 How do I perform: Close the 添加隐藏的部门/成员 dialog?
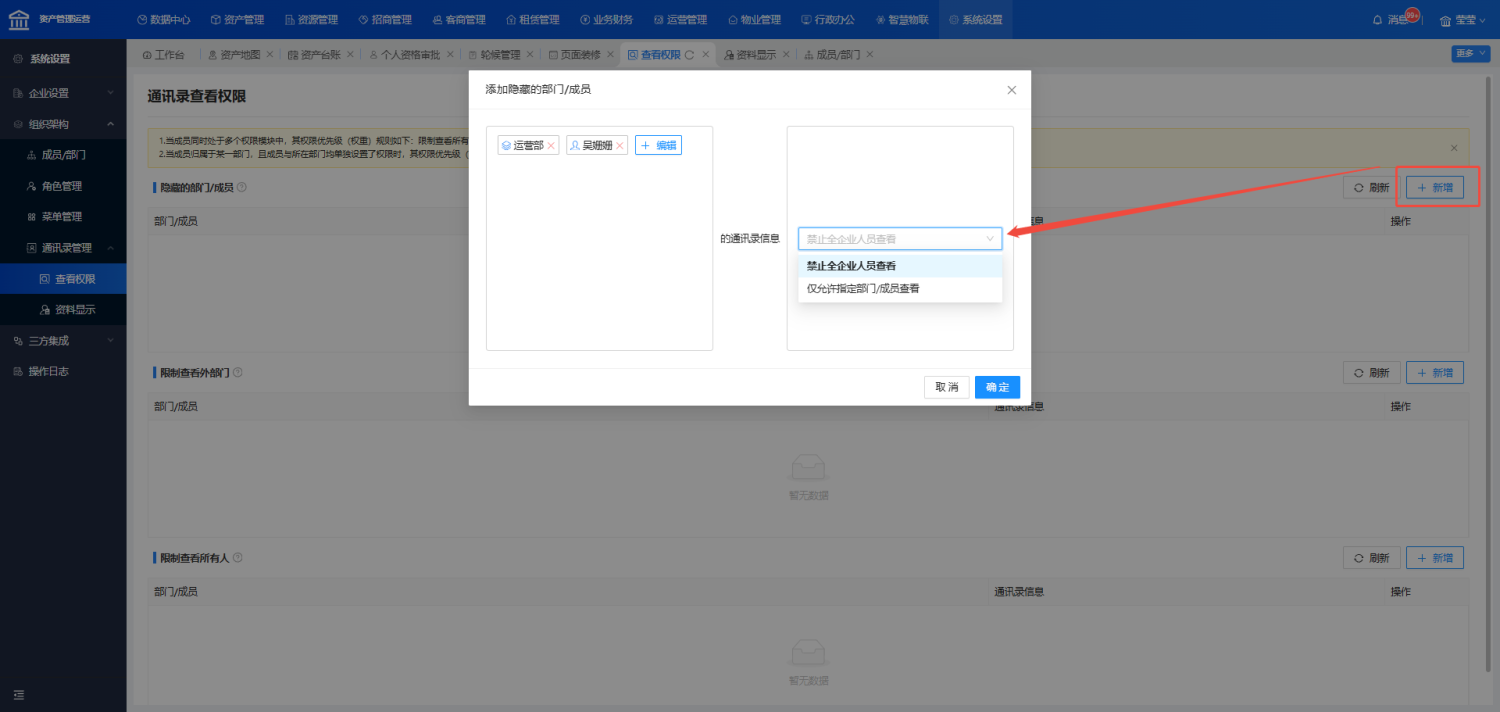coord(1011,90)
